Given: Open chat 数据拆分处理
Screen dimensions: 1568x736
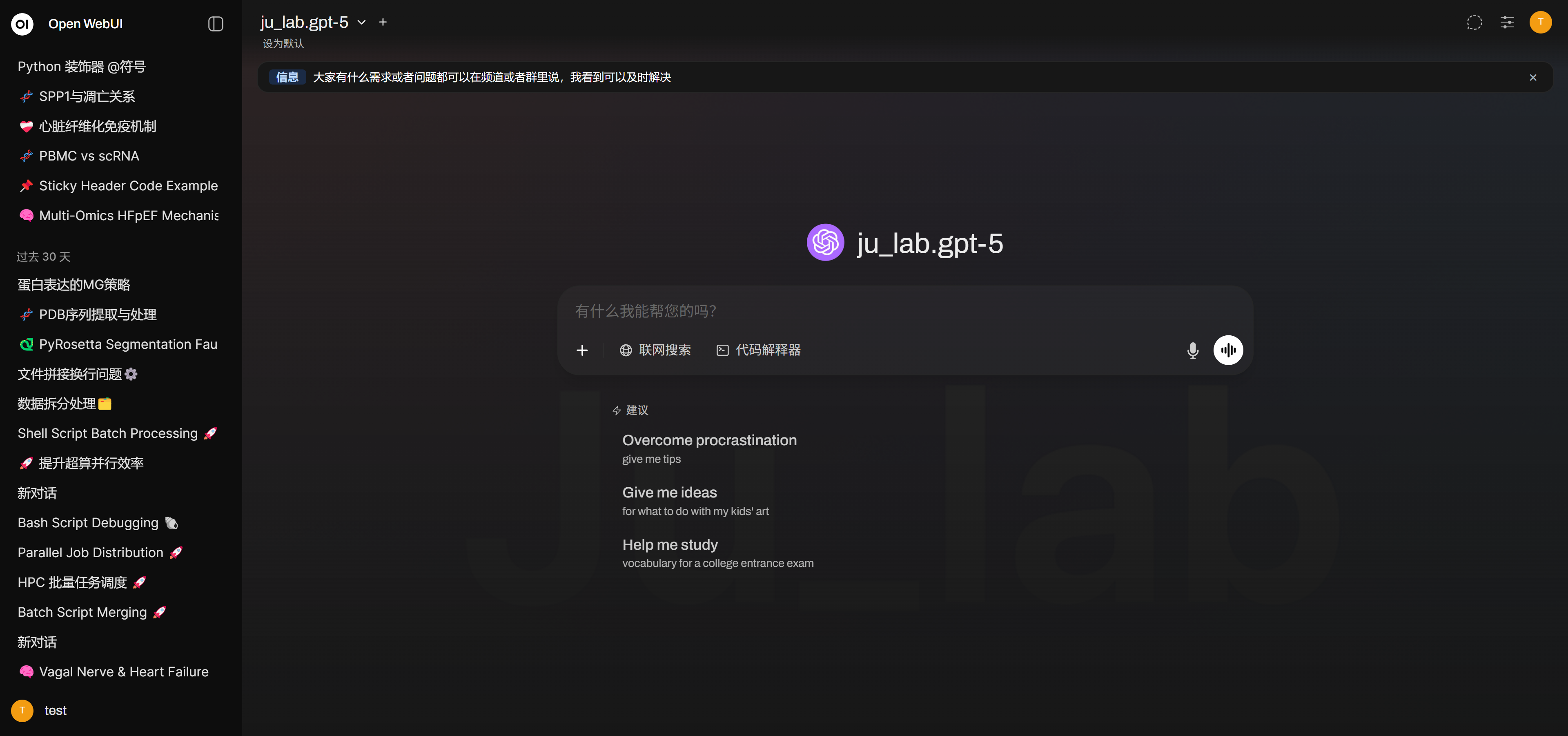Looking at the screenshot, I should pyautogui.click(x=119, y=404).
